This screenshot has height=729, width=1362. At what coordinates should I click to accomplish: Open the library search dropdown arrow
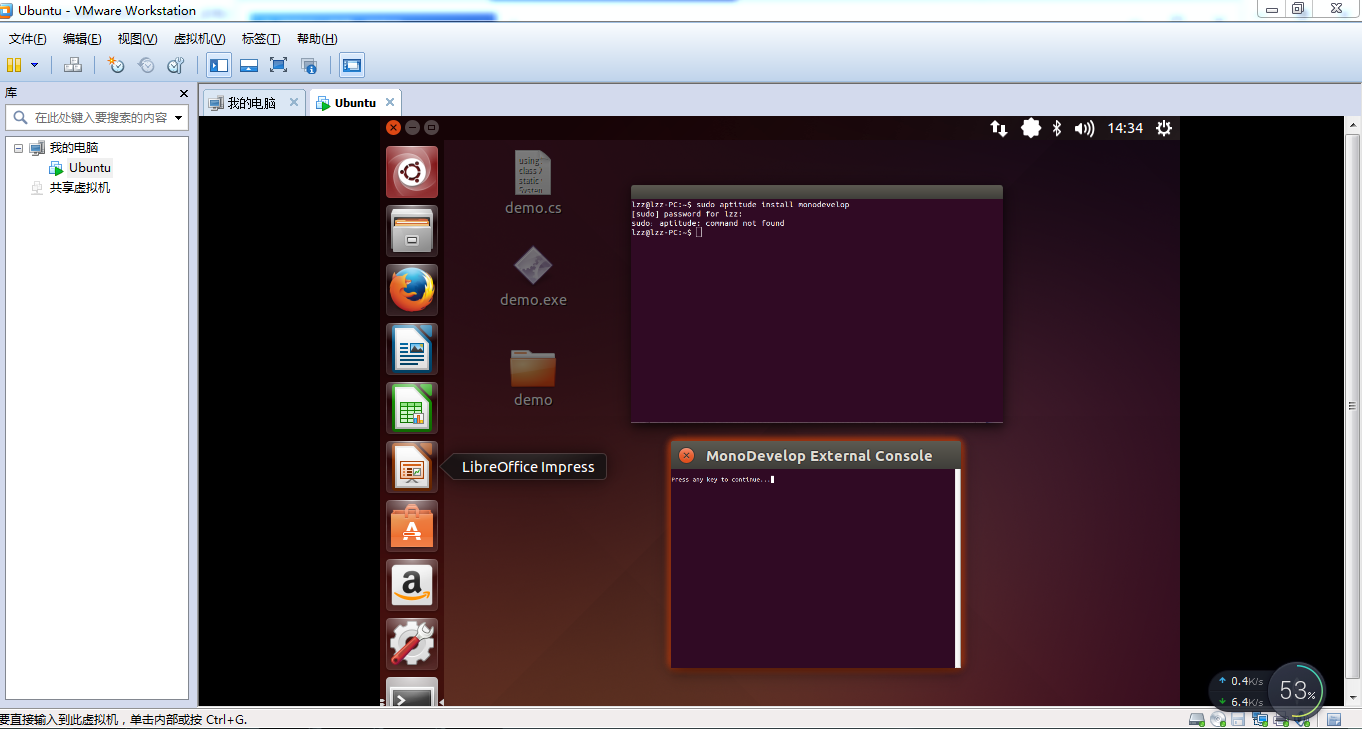(x=179, y=117)
